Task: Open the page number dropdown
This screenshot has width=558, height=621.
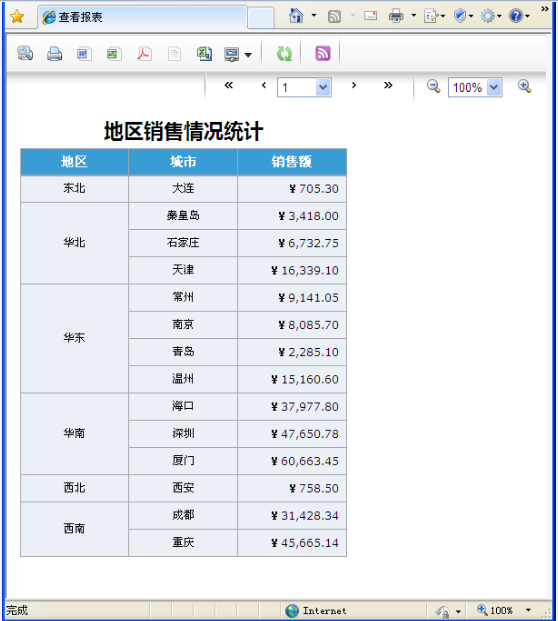Action: point(323,87)
